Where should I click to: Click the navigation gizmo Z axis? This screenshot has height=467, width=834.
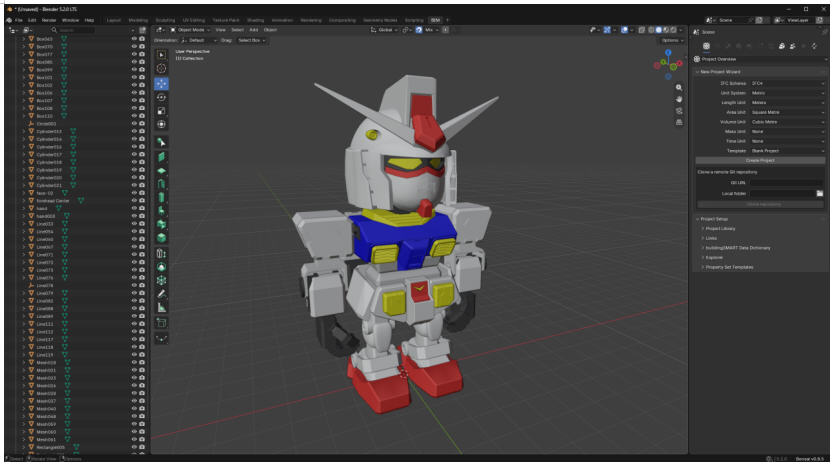[668, 53]
